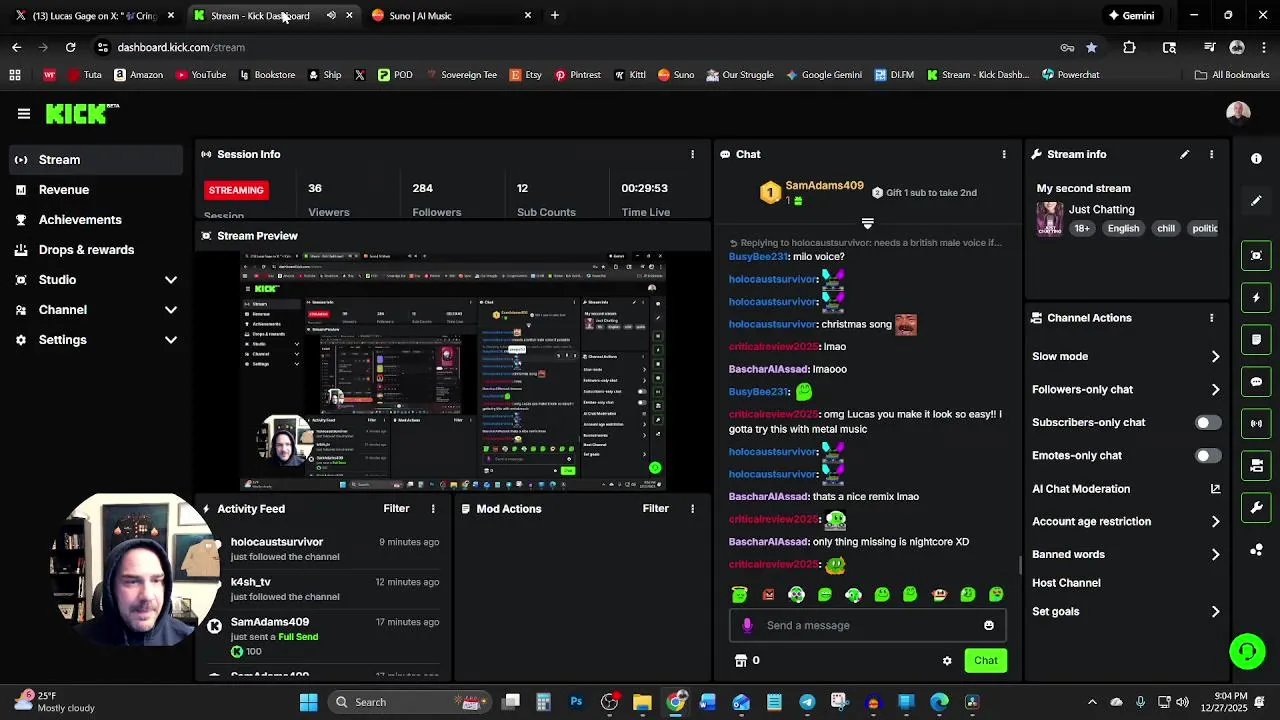Image resolution: width=1280 pixels, height=720 pixels.
Task: Open Windows Start menu
Action: pyautogui.click(x=308, y=702)
